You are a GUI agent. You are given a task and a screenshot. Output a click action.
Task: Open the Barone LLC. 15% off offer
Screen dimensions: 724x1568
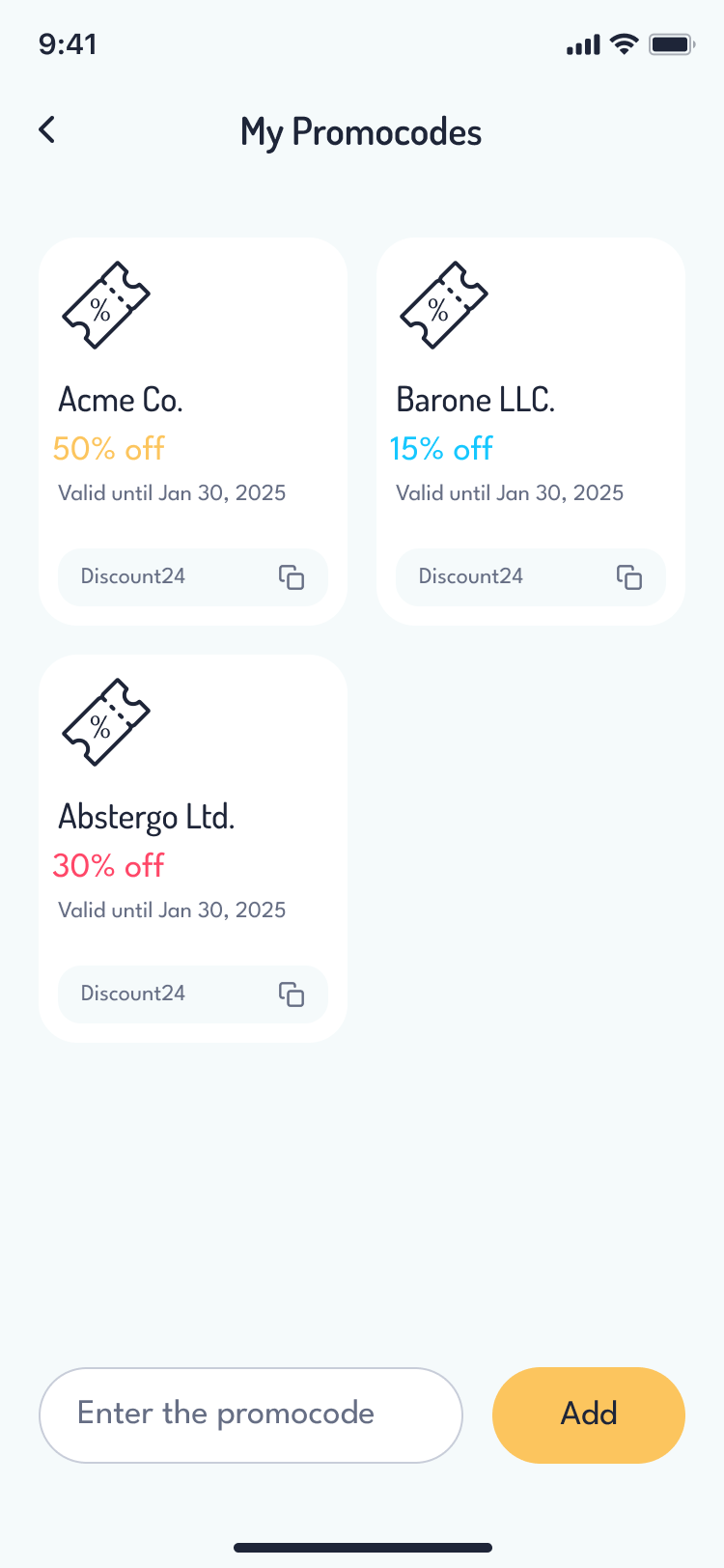[441, 448]
